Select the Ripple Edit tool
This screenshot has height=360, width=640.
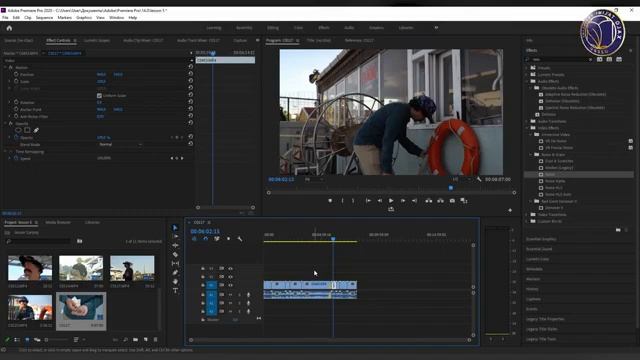(175, 245)
